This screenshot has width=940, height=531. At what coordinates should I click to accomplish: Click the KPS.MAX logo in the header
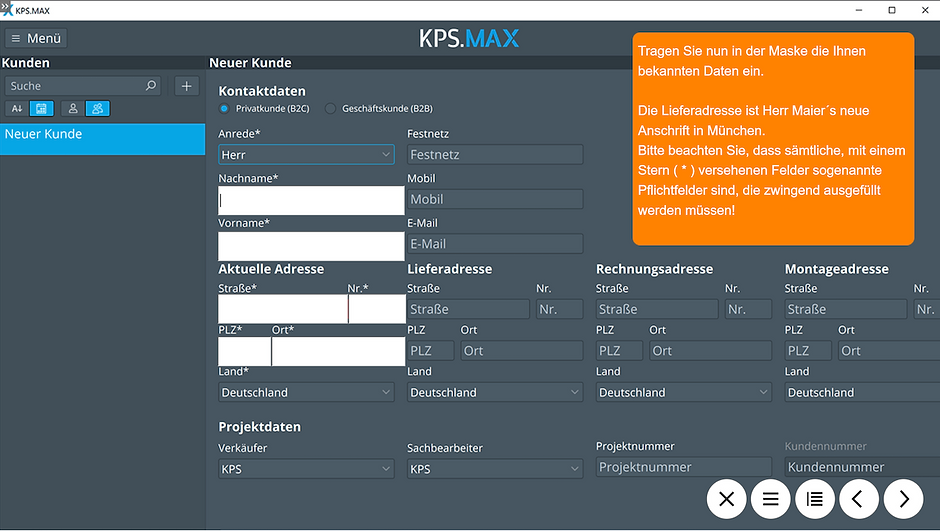(469, 38)
